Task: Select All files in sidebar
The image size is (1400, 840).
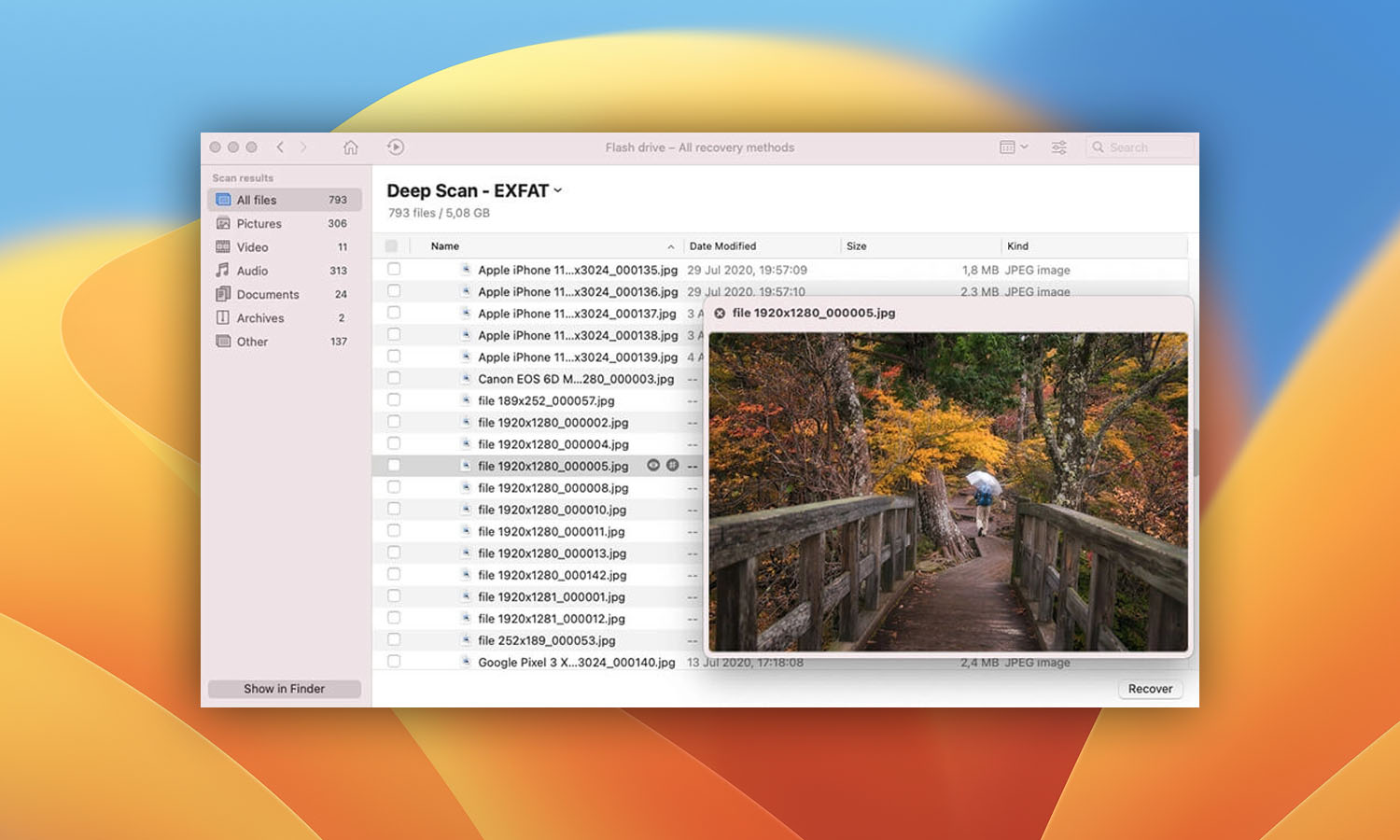Action: [284, 200]
